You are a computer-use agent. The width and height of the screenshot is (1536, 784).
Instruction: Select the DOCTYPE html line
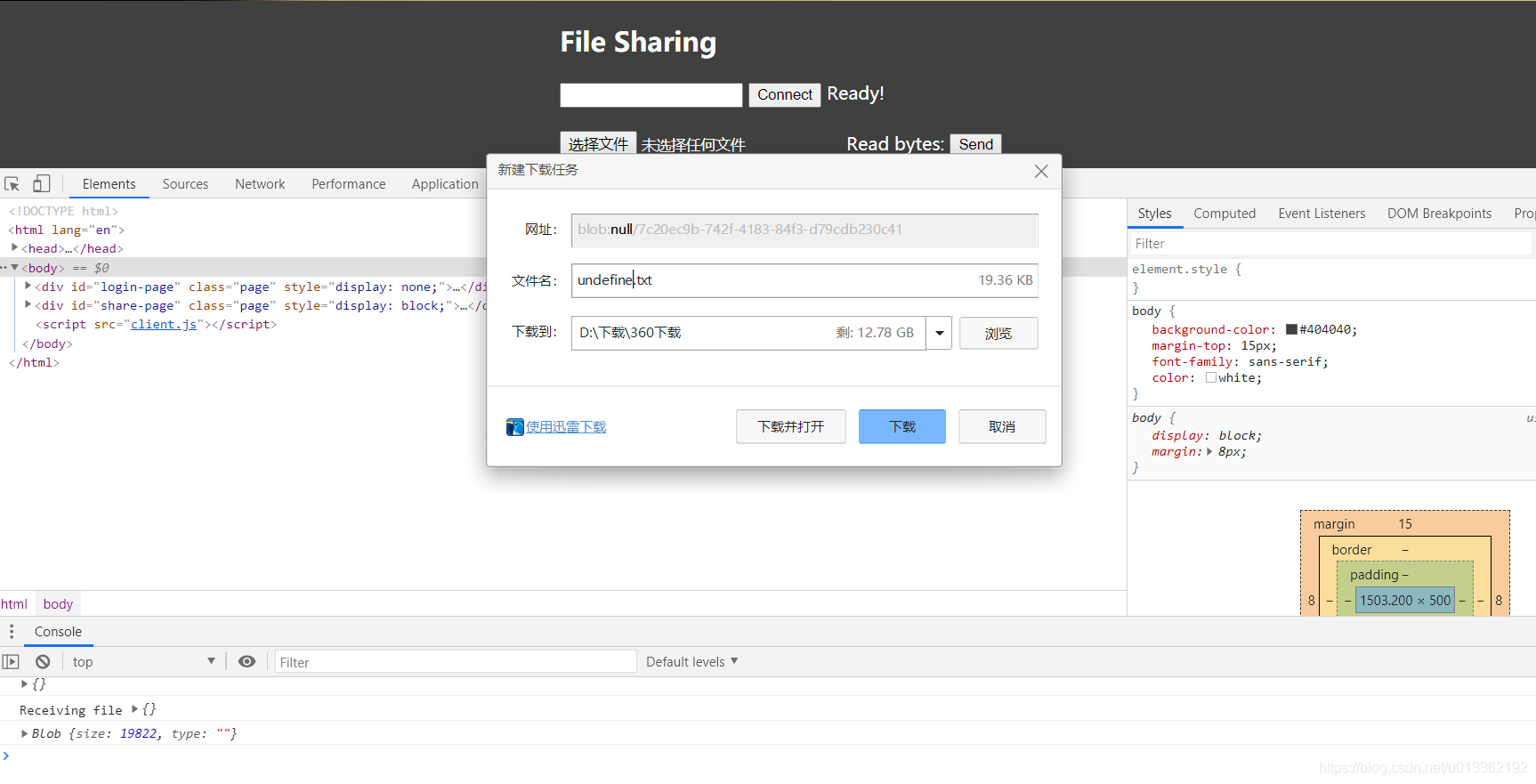click(x=64, y=211)
